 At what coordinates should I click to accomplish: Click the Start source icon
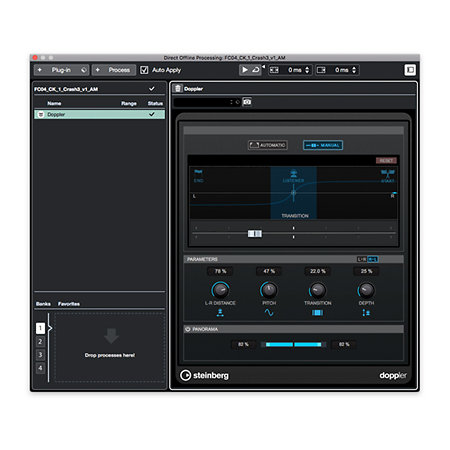[x=388, y=173]
